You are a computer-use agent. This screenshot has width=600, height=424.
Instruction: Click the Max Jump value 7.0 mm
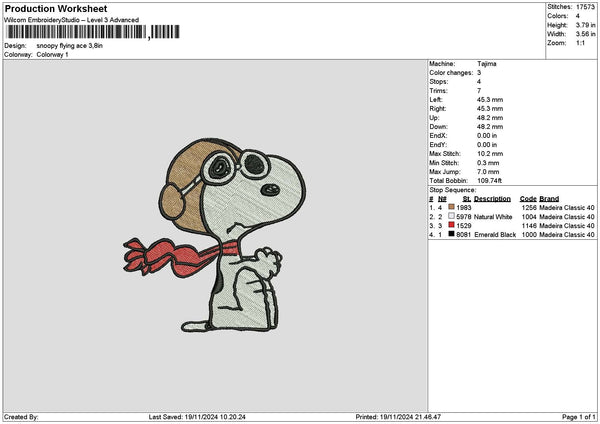pos(488,172)
